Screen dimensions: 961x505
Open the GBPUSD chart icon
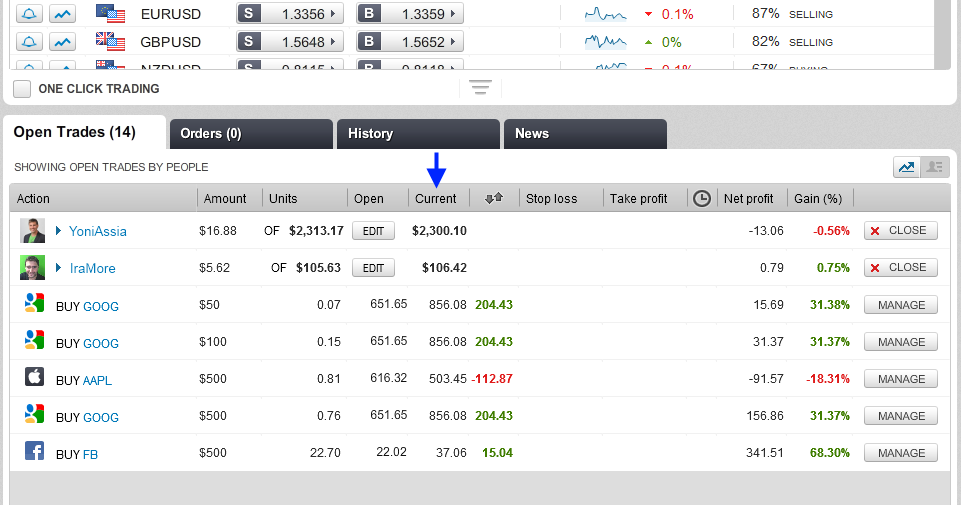click(63, 42)
